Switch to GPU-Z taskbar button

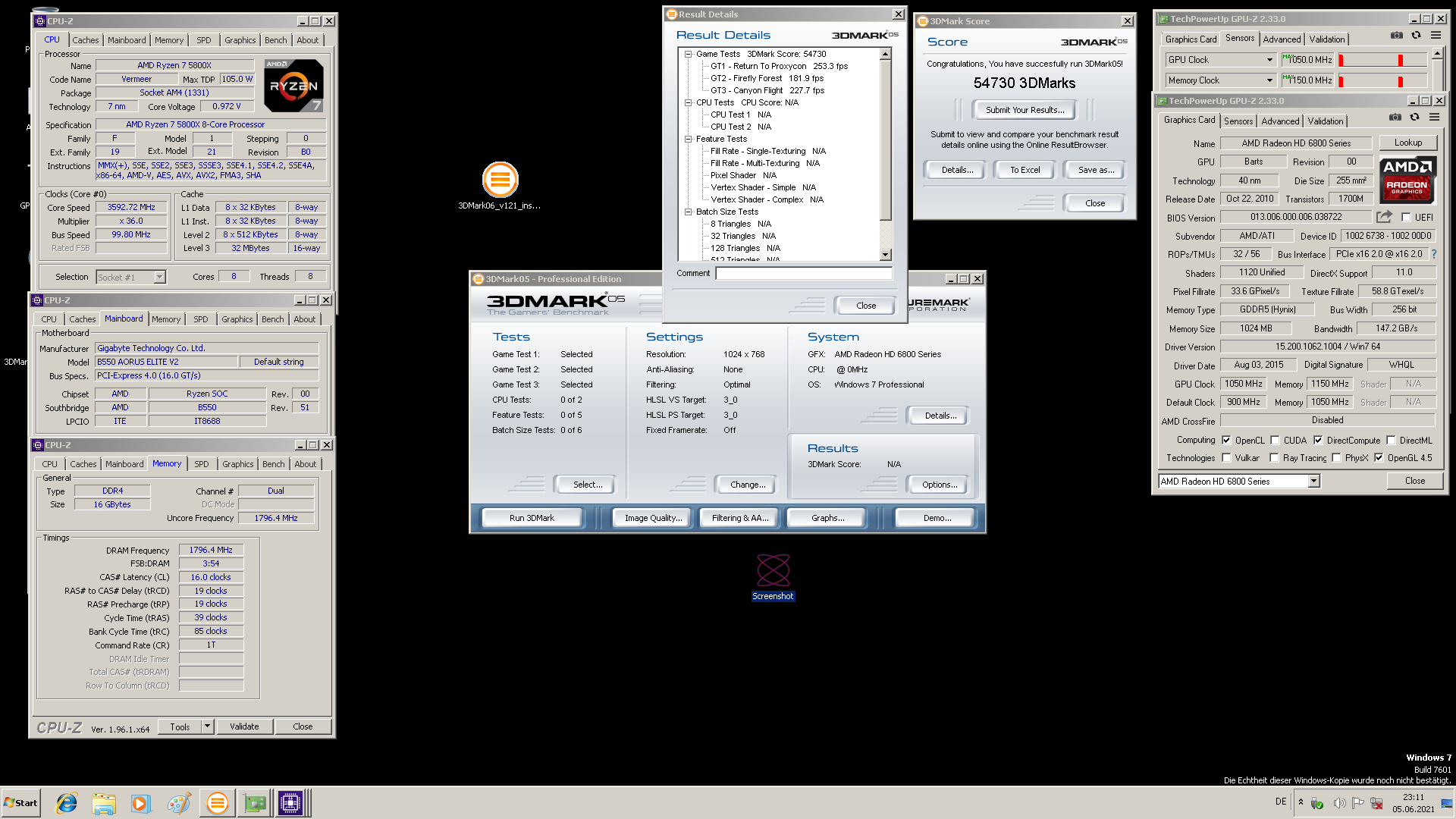255,803
